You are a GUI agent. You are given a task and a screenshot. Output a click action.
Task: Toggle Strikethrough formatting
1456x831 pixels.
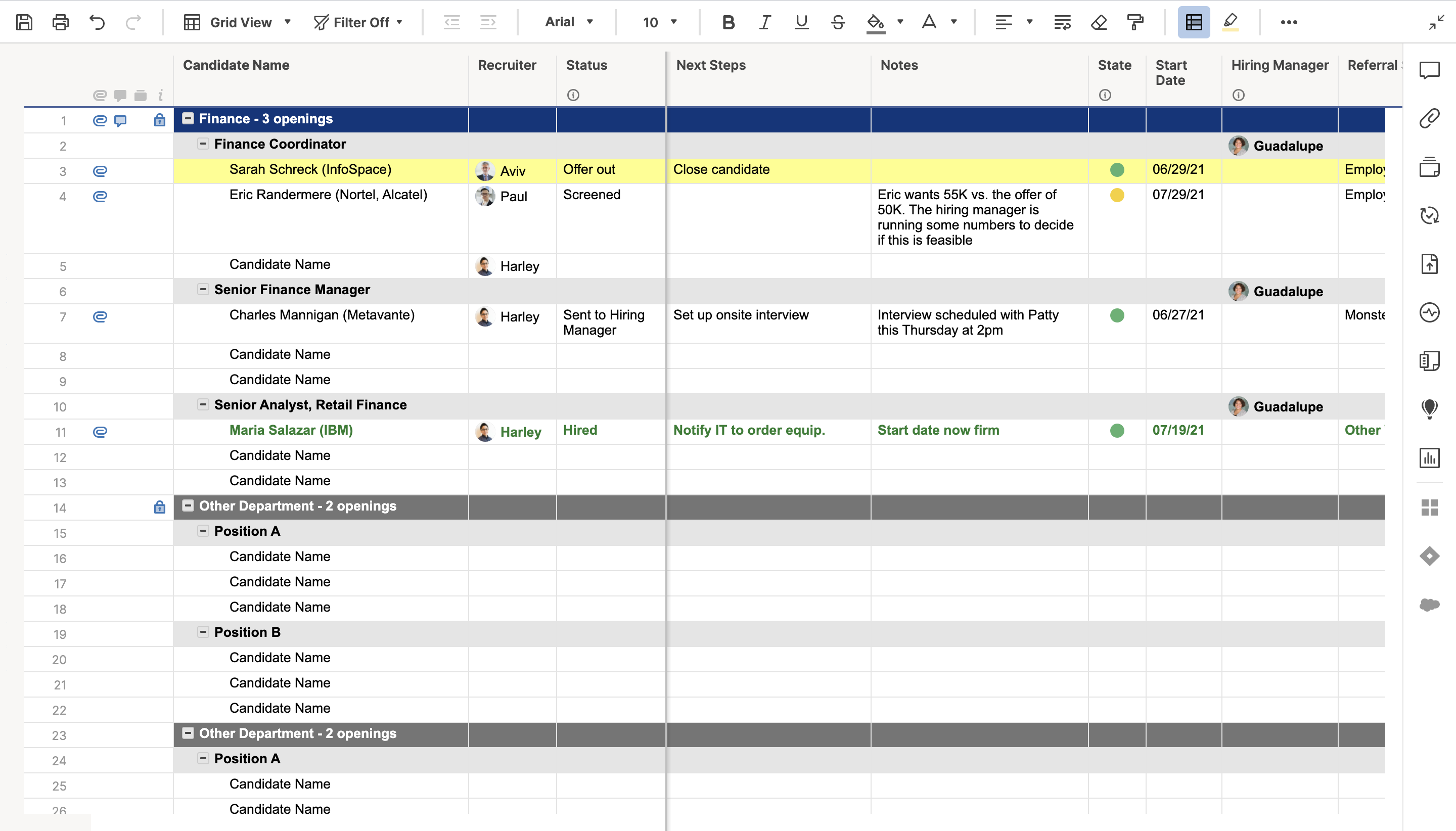coord(837,22)
